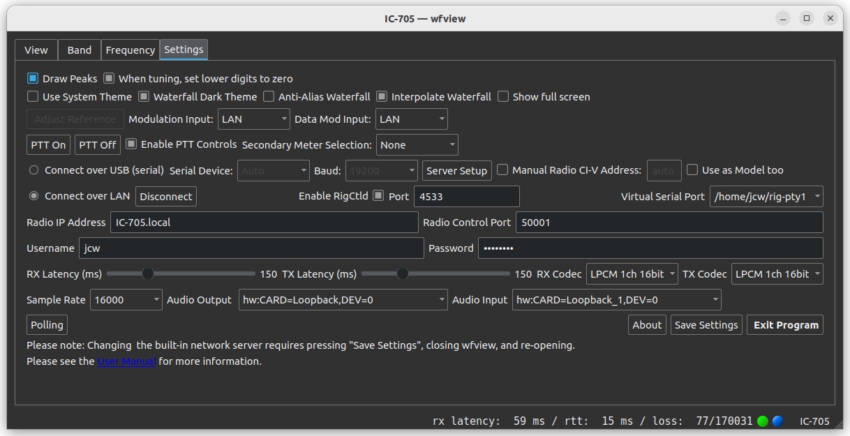Viewport: 850px width, 436px height.
Task: Open the RX Codec dropdown
Action: (x=632, y=274)
